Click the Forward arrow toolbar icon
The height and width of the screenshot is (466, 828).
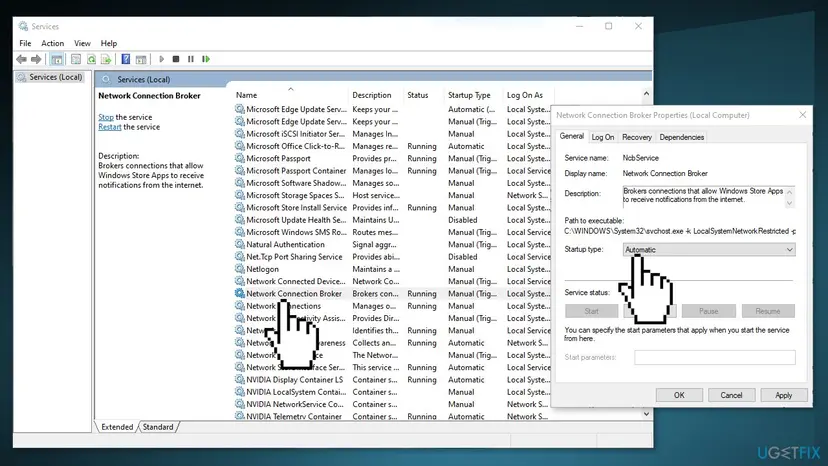[36, 59]
